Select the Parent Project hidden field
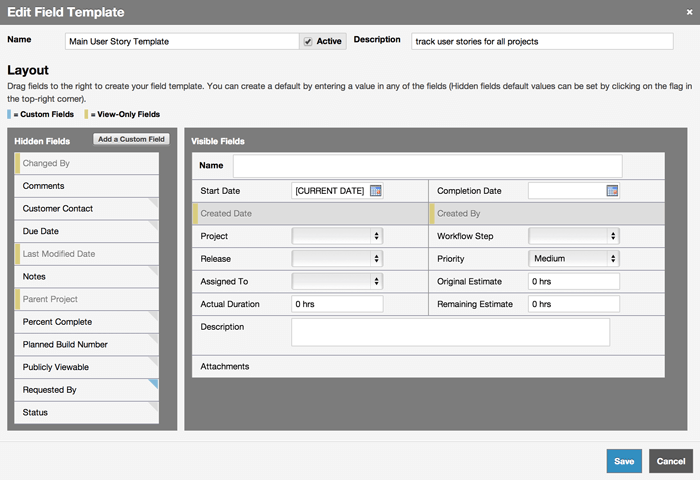The image size is (700, 480). [87, 299]
